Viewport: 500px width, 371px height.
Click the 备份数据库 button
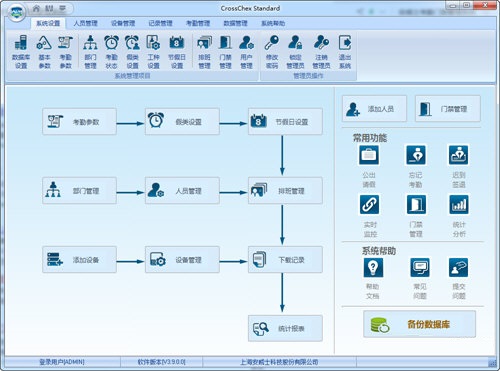pyautogui.click(x=419, y=324)
